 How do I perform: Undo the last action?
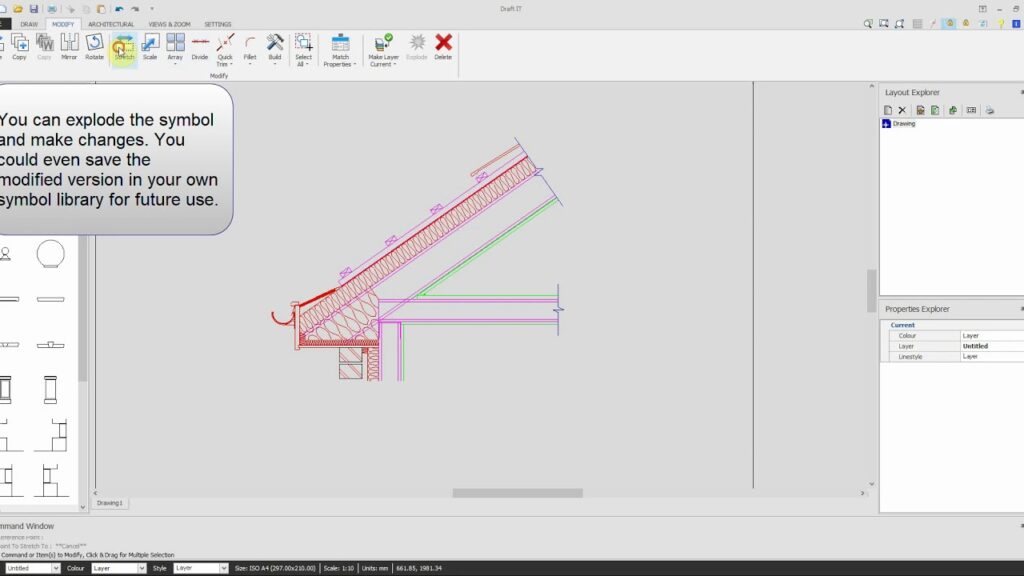pos(119,9)
